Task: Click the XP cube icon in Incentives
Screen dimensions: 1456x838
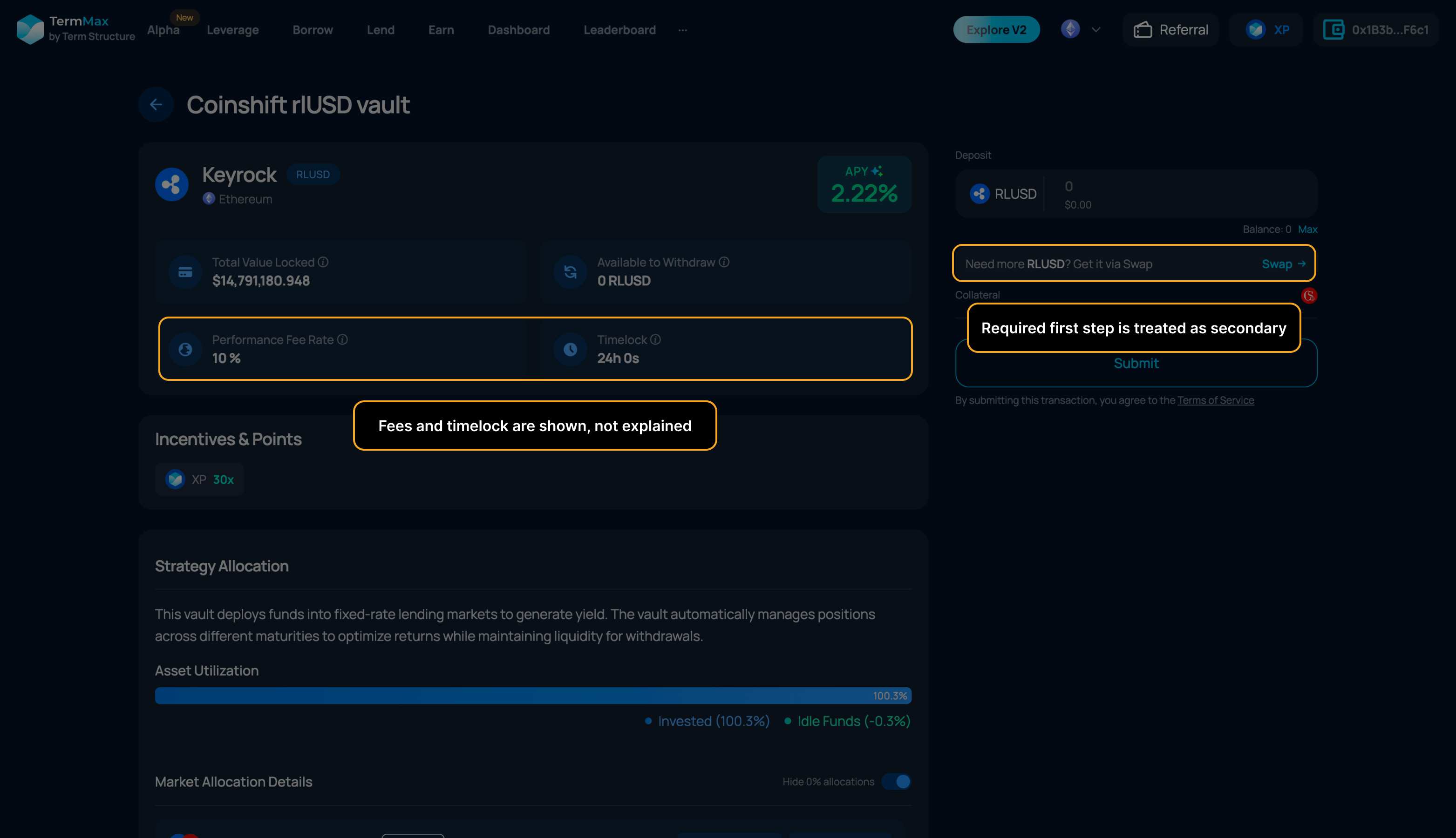Action: pos(175,480)
